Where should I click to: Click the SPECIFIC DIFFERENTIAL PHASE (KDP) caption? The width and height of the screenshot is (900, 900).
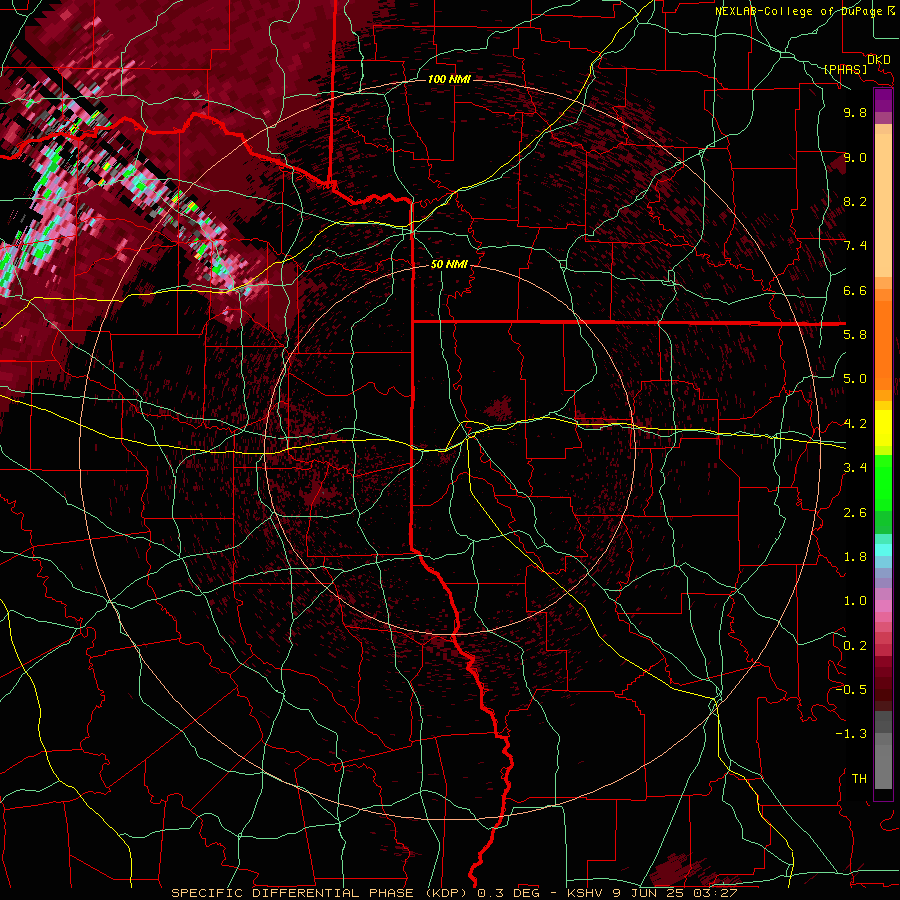(x=321, y=893)
